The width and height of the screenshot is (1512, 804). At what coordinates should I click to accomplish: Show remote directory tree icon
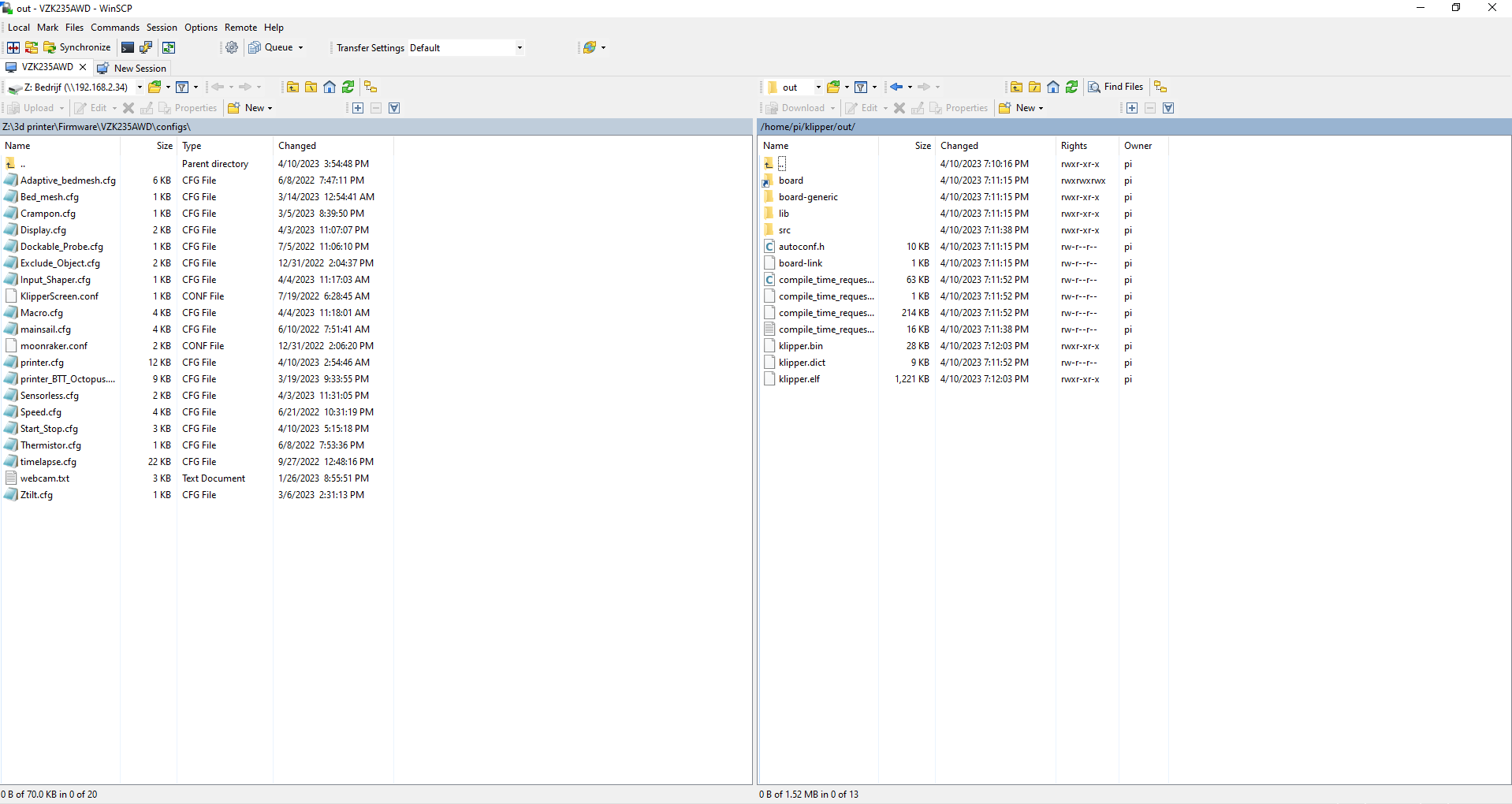pos(1160,87)
